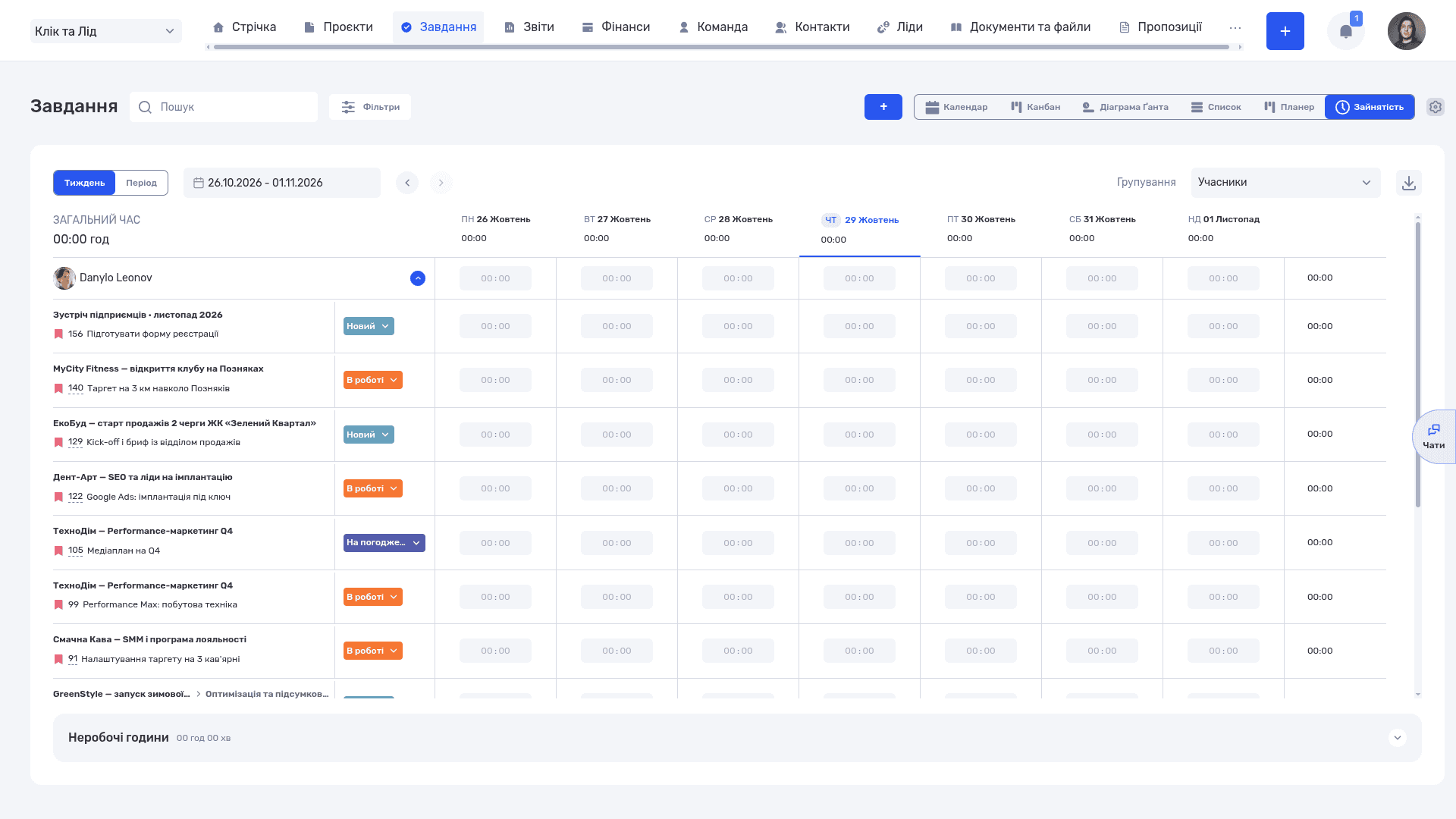Viewport: 1456px width, 819px height.
Task: Click the task table vertical scrollbar
Action: coord(1417,364)
